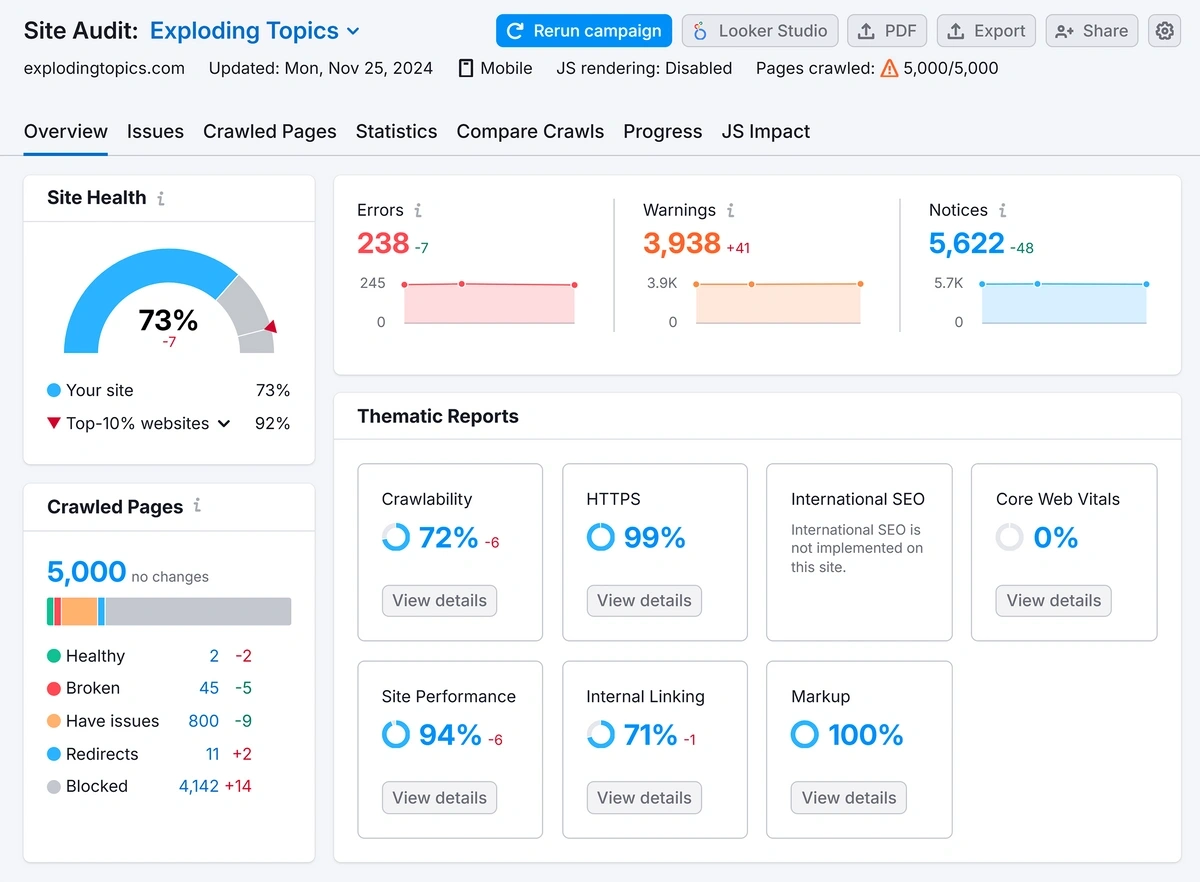The width and height of the screenshot is (1200, 882).
Task: Click the 3,938 warnings count
Action: (682, 243)
